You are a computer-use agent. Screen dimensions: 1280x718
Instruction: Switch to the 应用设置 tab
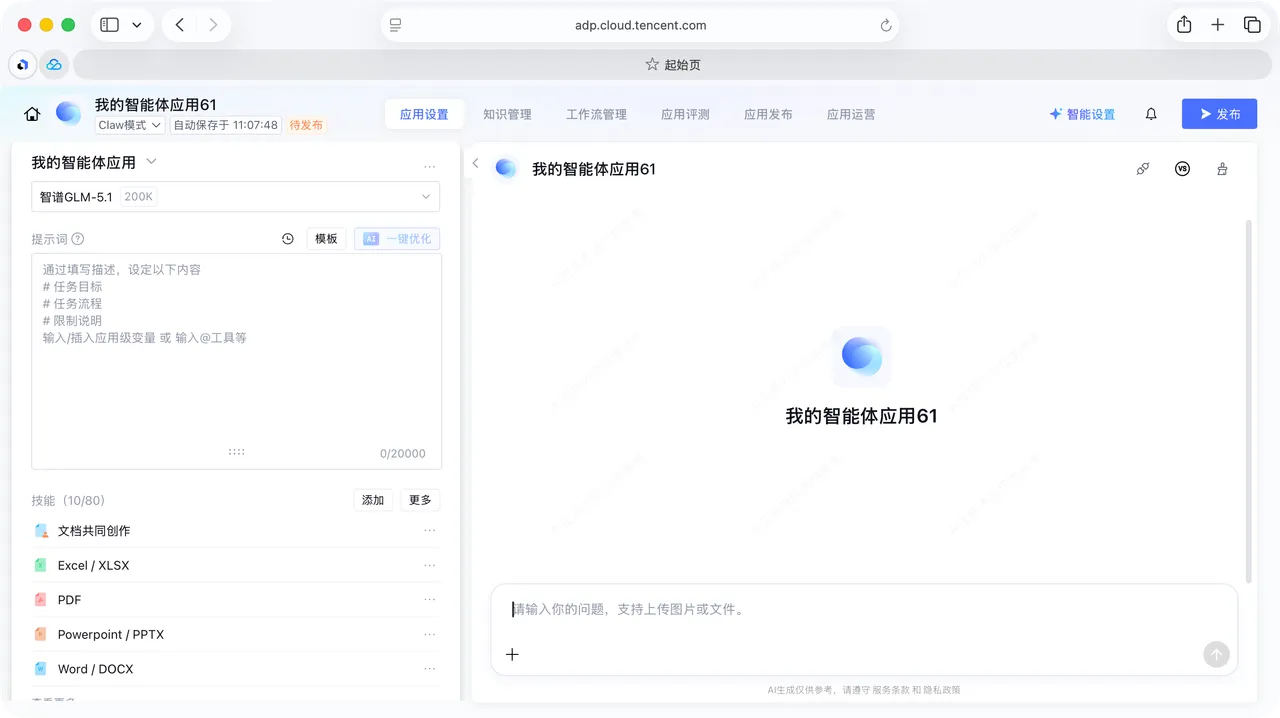point(424,114)
